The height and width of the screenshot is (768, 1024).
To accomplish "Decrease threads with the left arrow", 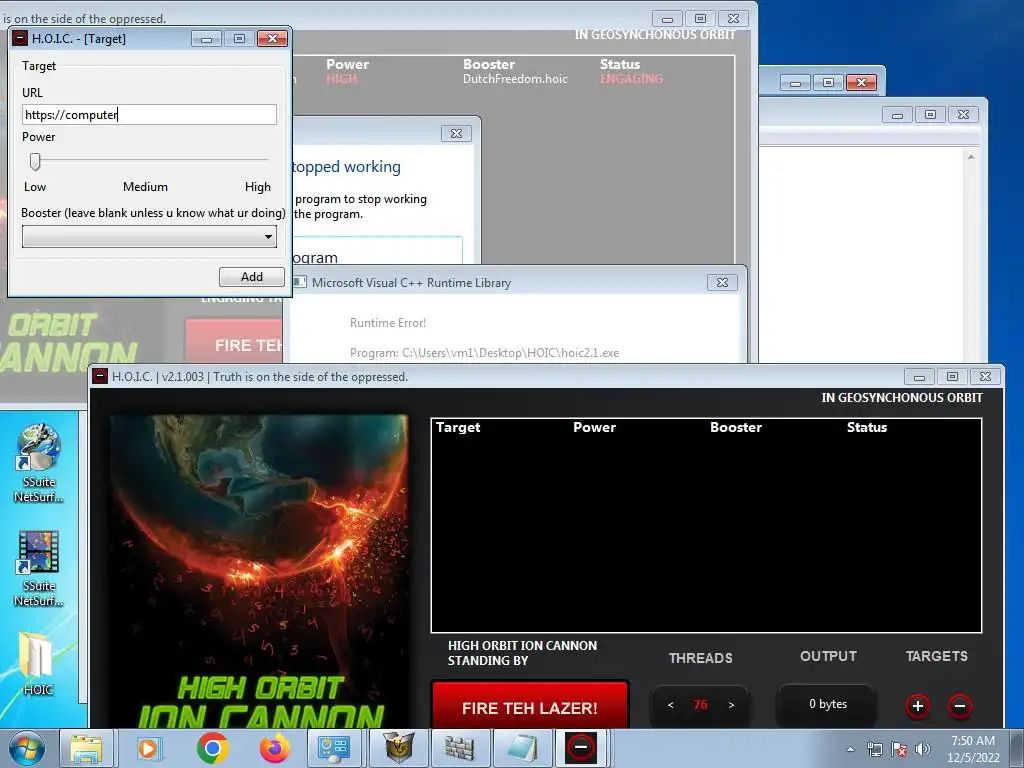I will tap(671, 705).
